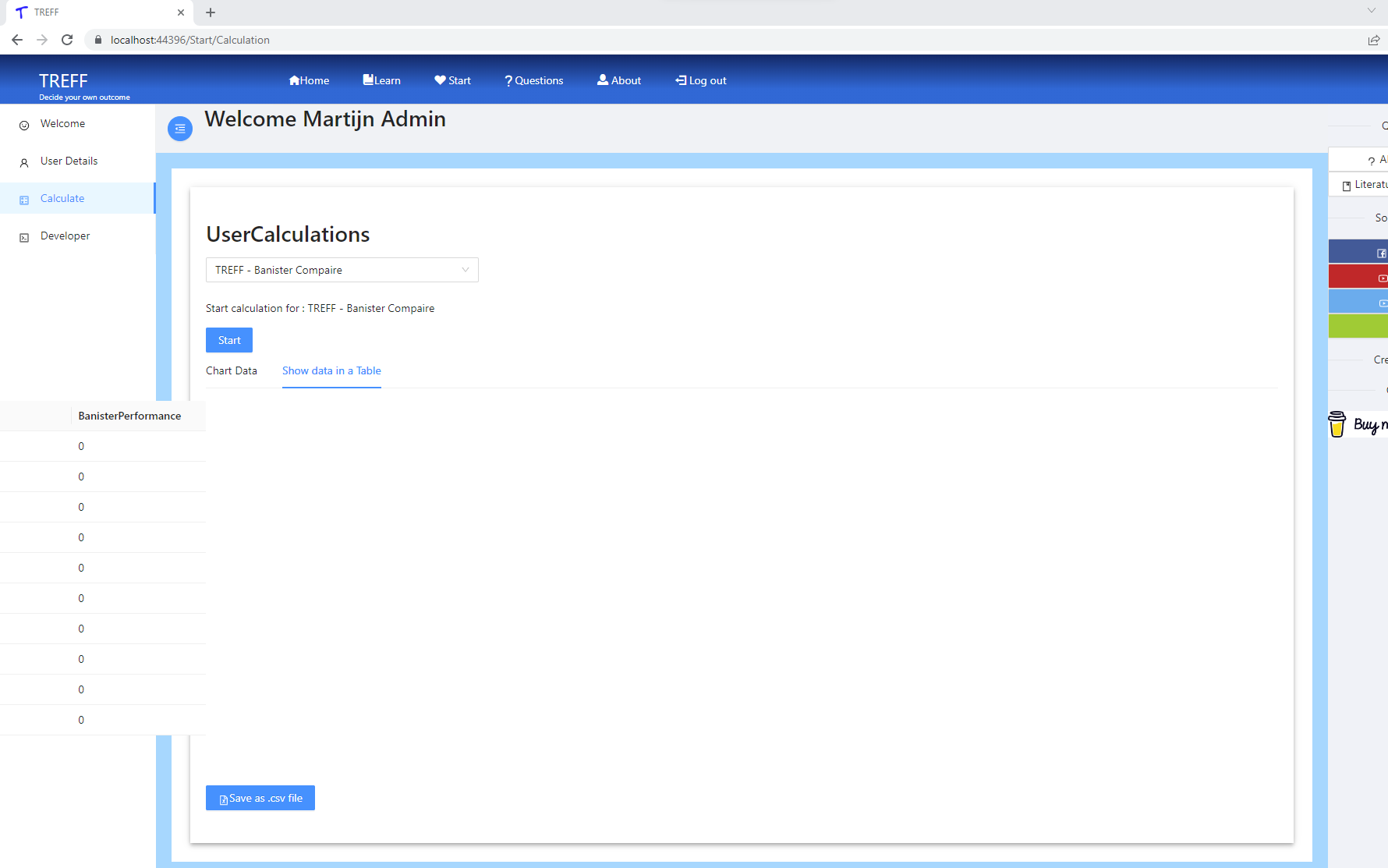Select the Show data in a Table tab
Image resolution: width=1388 pixels, height=868 pixels.
click(x=331, y=370)
